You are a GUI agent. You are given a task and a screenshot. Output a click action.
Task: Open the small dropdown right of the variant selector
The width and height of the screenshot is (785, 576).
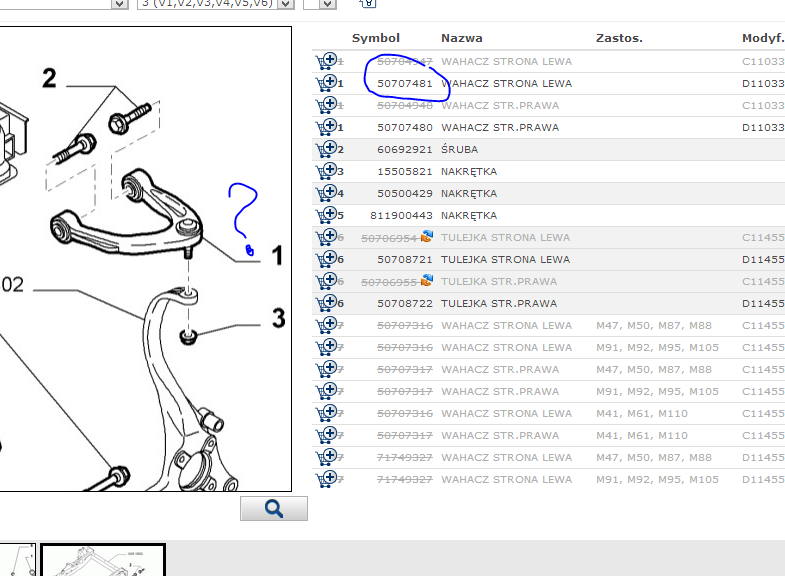click(327, 3)
